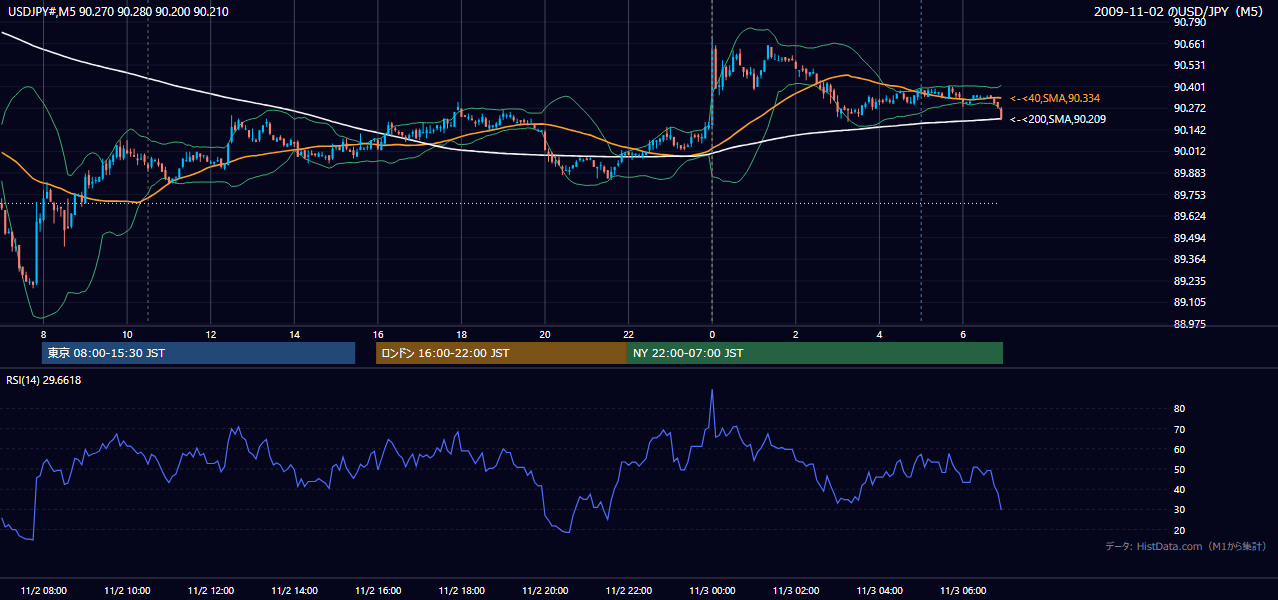The height and width of the screenshot is (600, 1278).
Task: Click the RSI 60 level label
Action: (1179, 449)
